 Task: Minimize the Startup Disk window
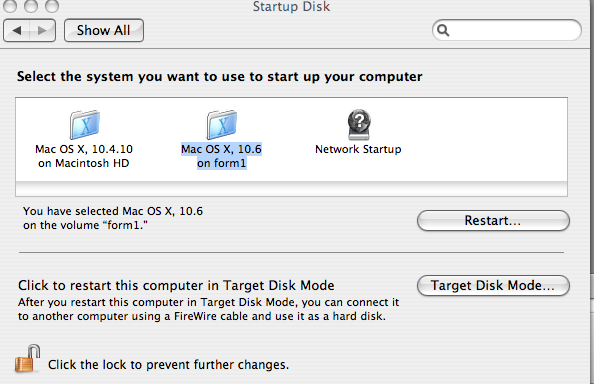(31, 6)
